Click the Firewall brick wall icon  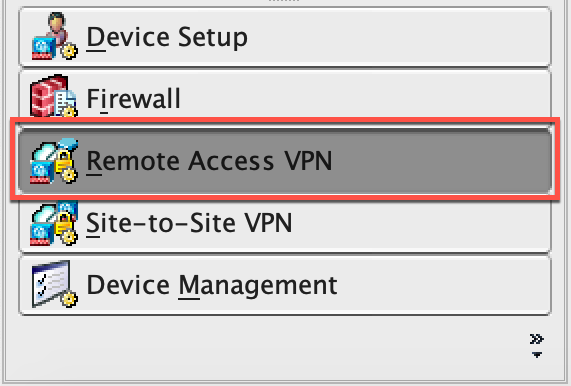pyautogui.click(x=49, y=95)
